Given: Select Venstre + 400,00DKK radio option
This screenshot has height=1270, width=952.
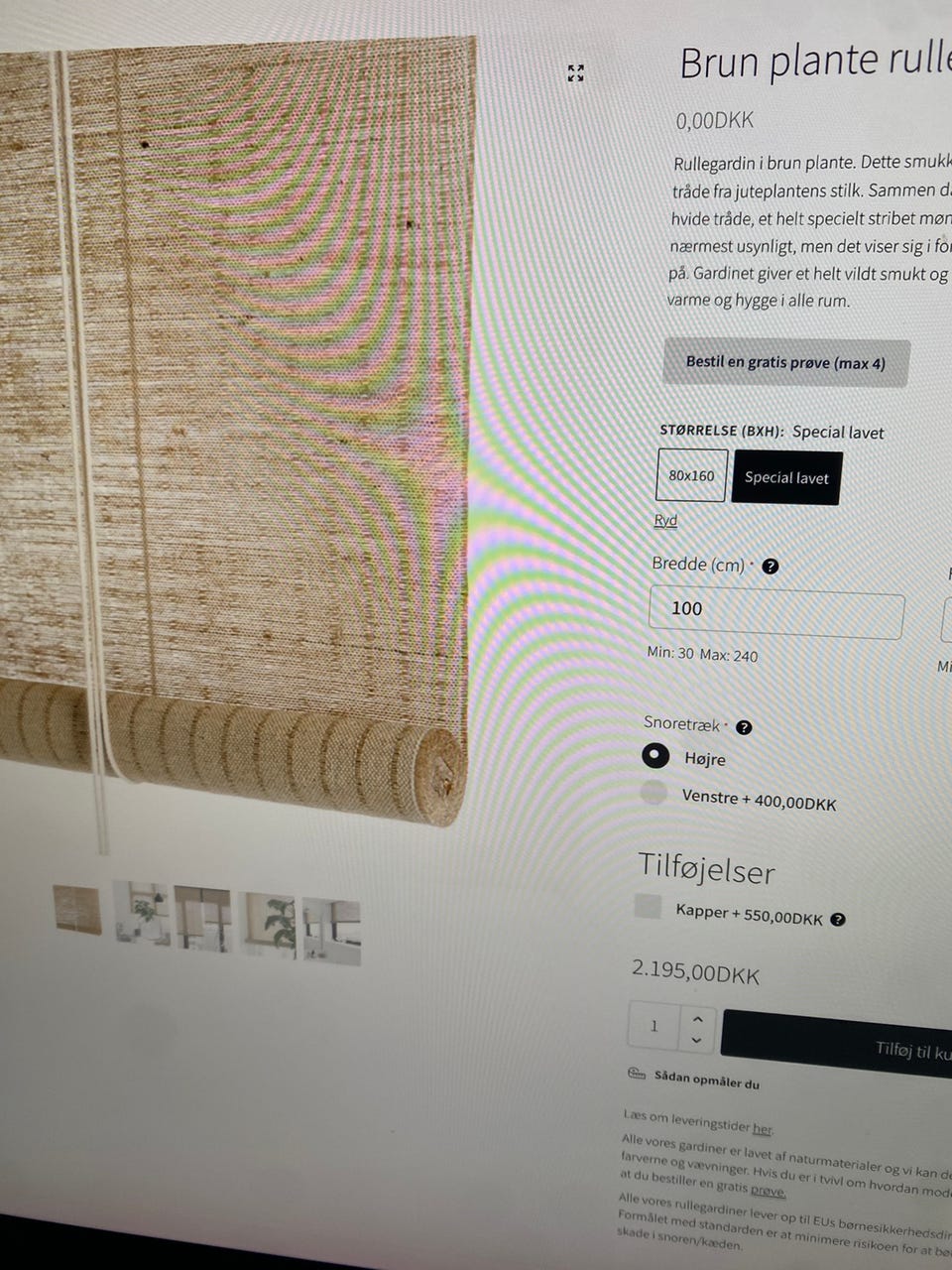Looking at the screenshot, I should click(654, 792).
